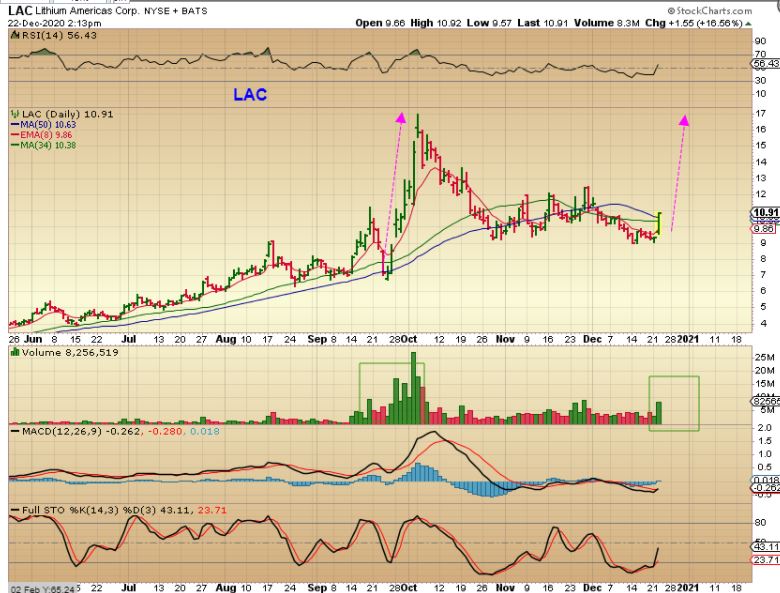Screen dimensions: 780x593
Task: Click the Lithium Americas Corp. company name
Action: click(x=88, y=10)
